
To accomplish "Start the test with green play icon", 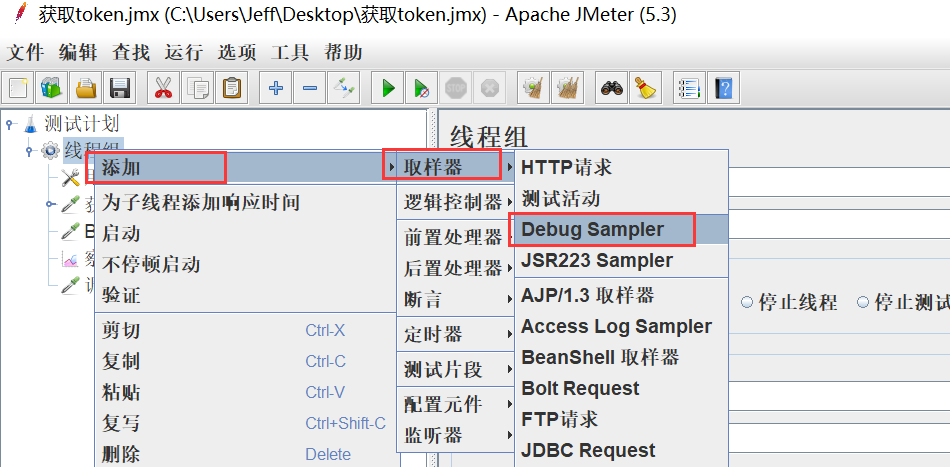I will click(x=388, y=88).
